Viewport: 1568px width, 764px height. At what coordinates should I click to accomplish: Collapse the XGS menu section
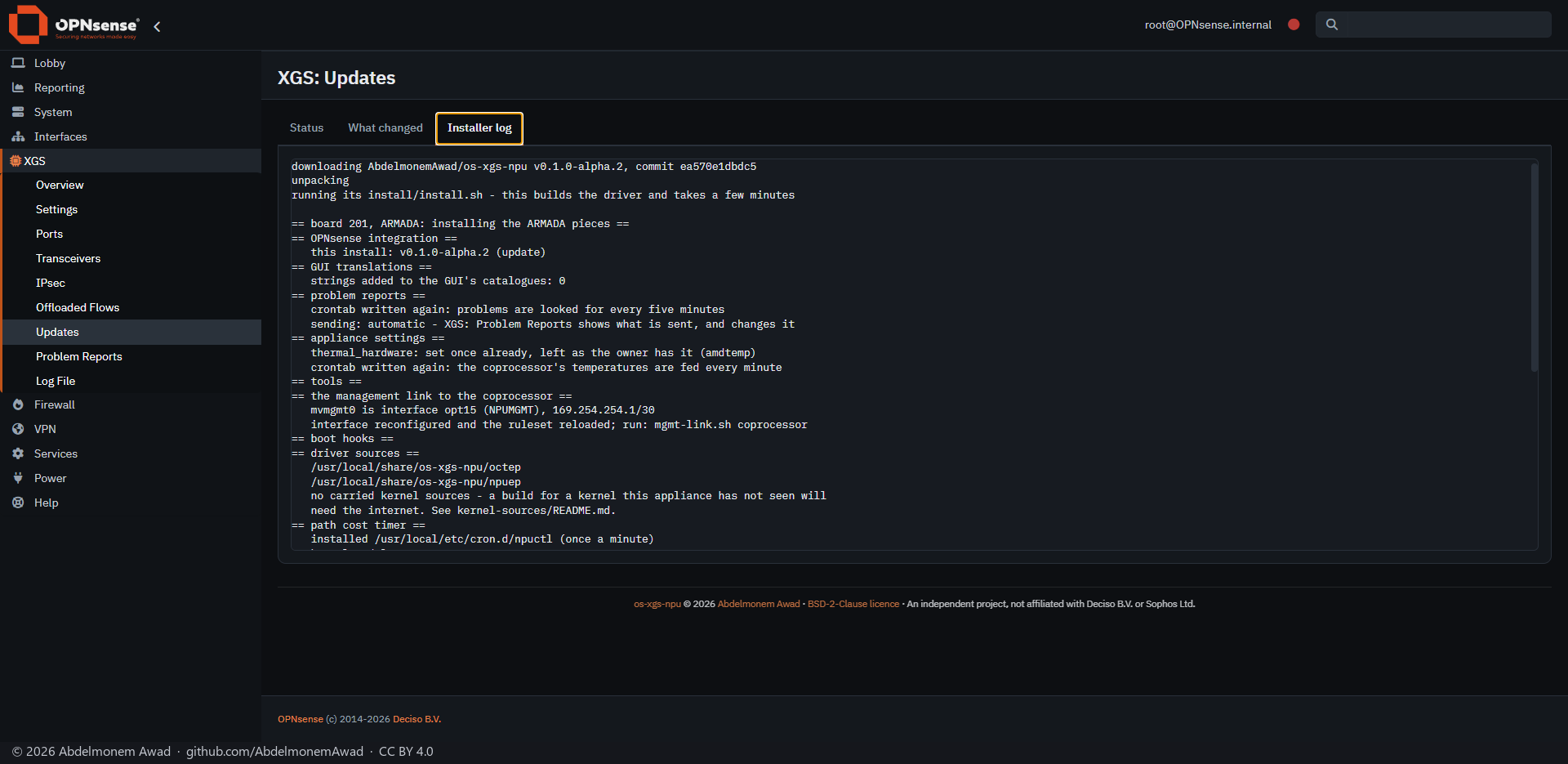pyautogui.click(x=131, y=161)
